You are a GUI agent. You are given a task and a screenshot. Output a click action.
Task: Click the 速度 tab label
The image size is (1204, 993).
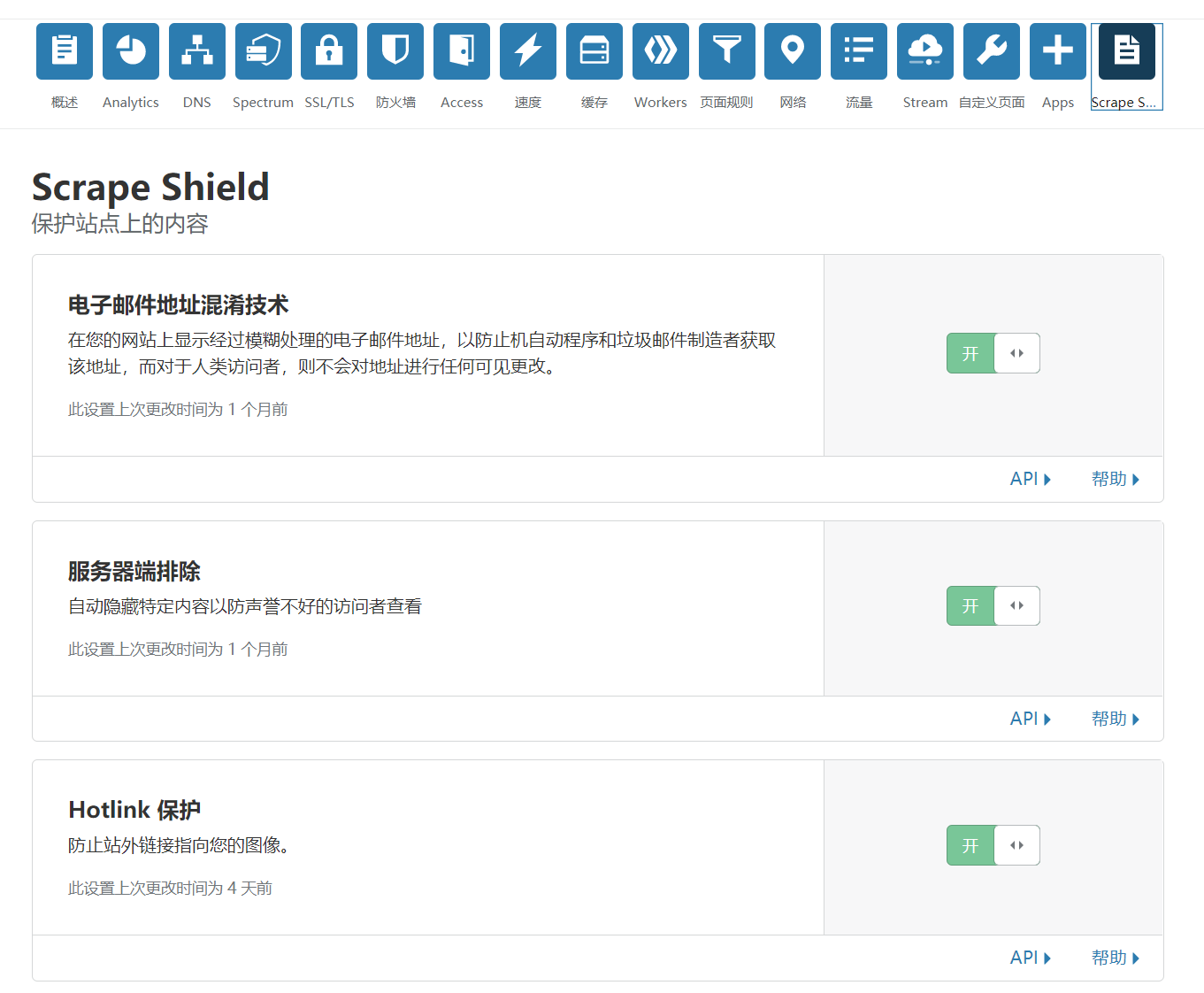point(528,103)
